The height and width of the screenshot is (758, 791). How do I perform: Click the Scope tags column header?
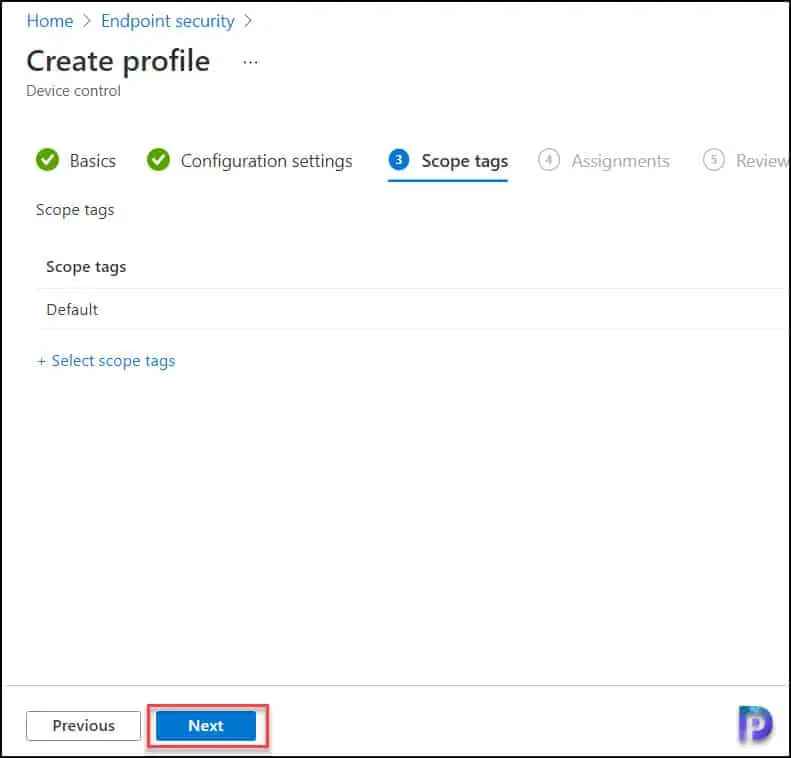click(86, 267)
